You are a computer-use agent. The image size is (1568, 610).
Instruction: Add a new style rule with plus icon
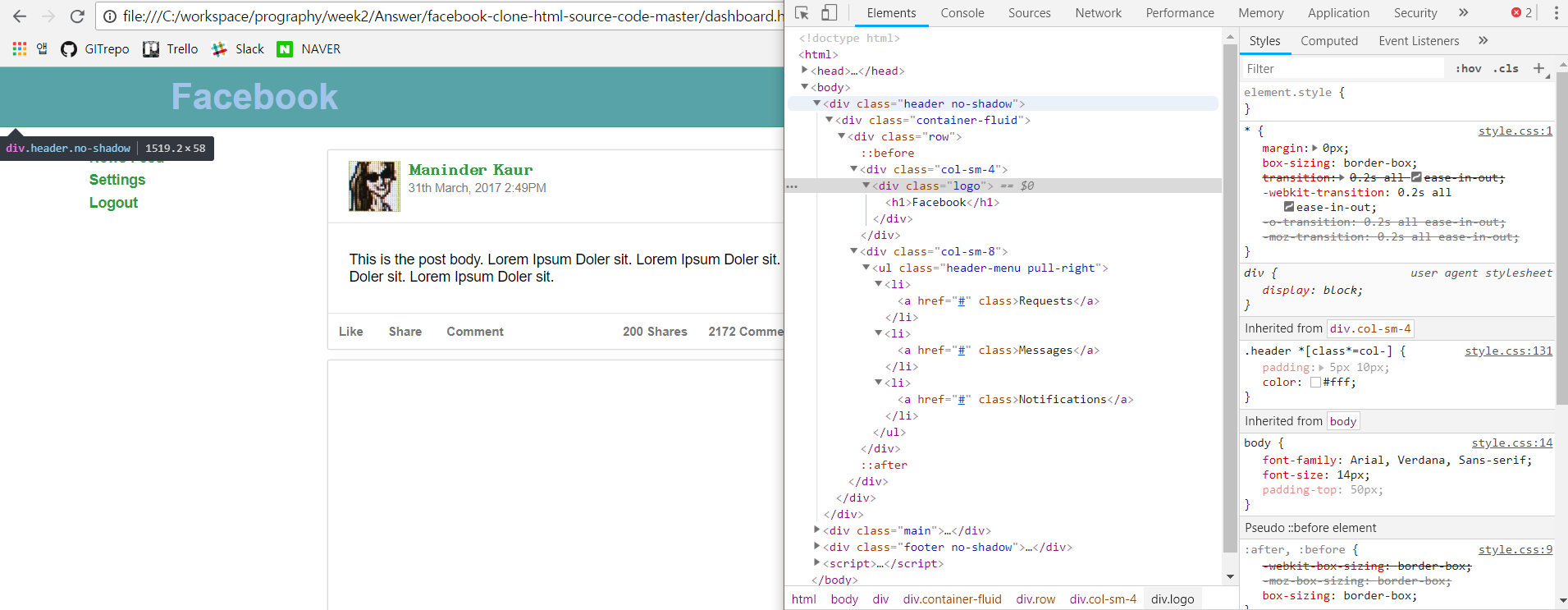[x=1538, y=69]
